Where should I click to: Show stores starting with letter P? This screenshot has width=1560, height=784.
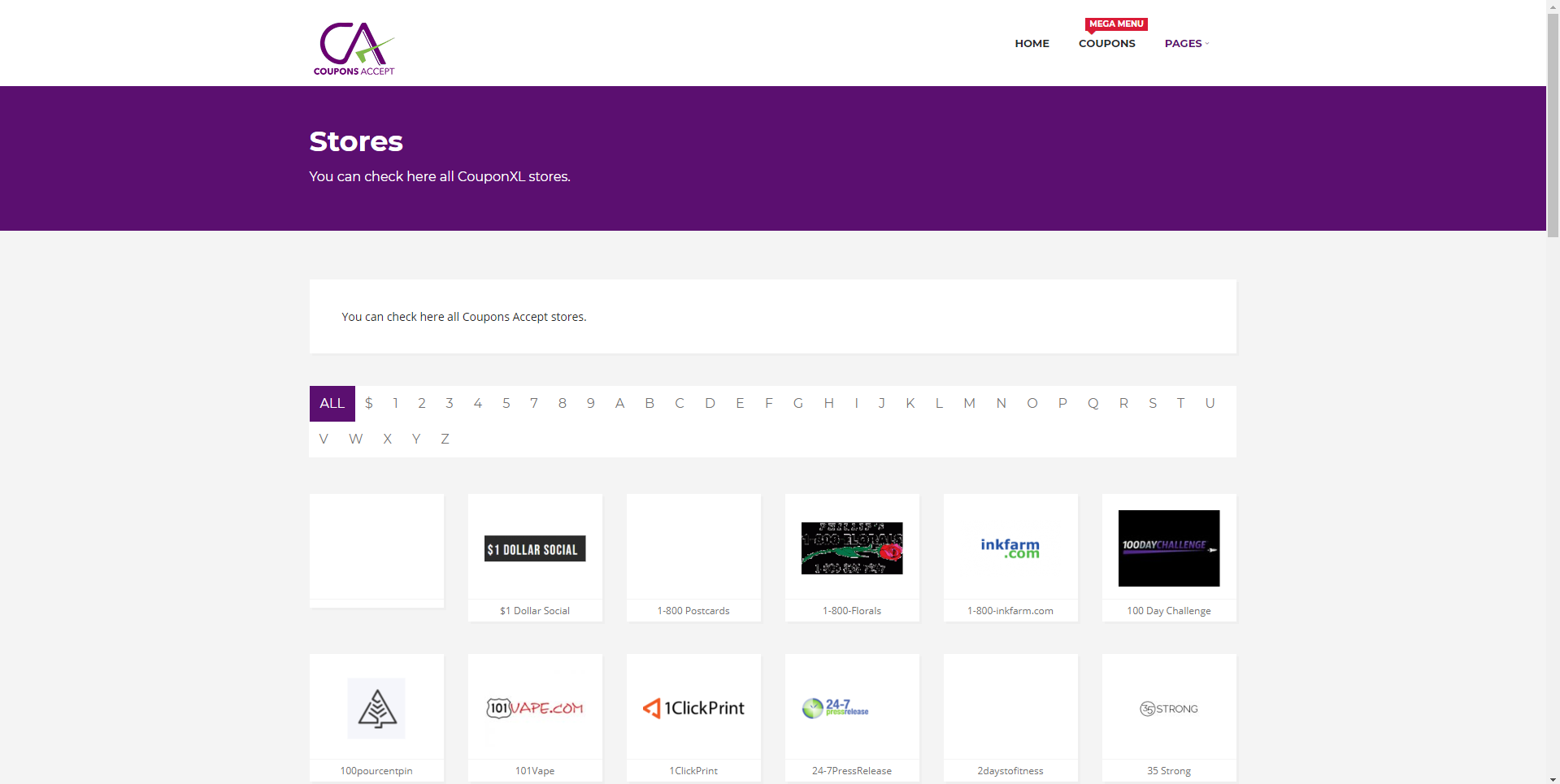pos(1062,404)
